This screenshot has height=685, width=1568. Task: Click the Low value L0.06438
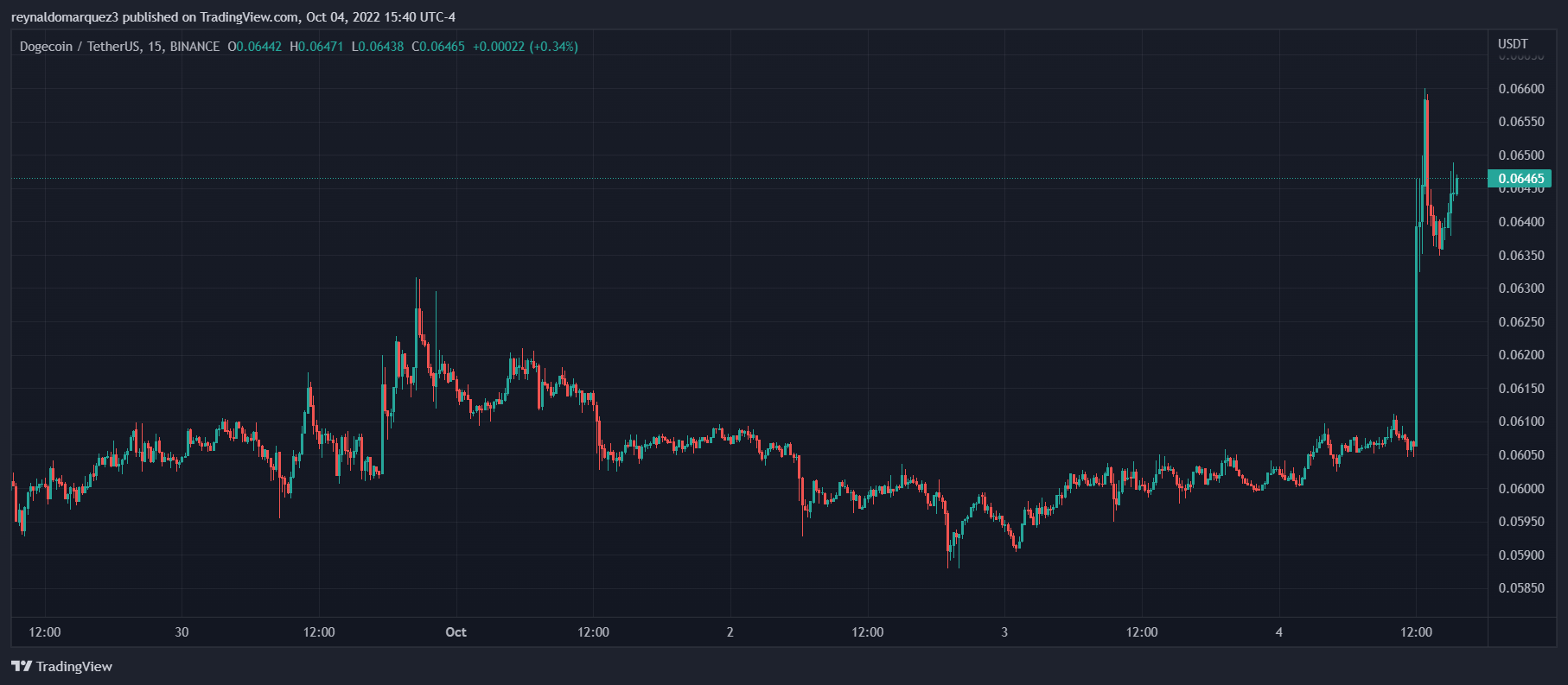point(378,47)
